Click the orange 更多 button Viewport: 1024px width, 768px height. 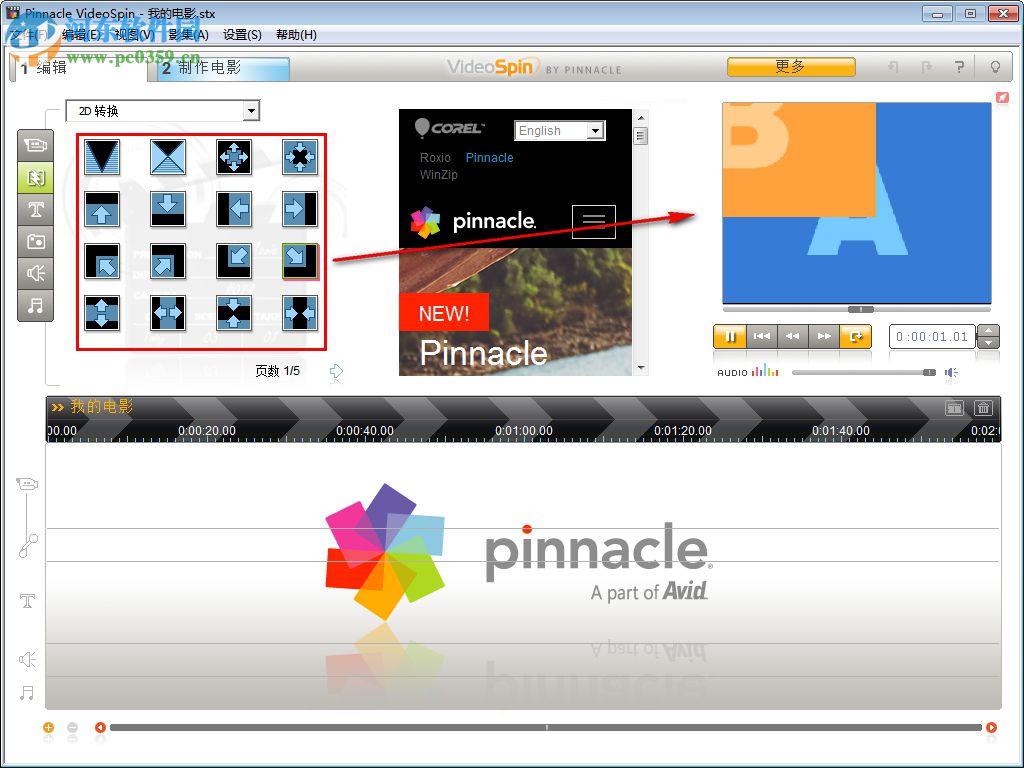[793, 67]
